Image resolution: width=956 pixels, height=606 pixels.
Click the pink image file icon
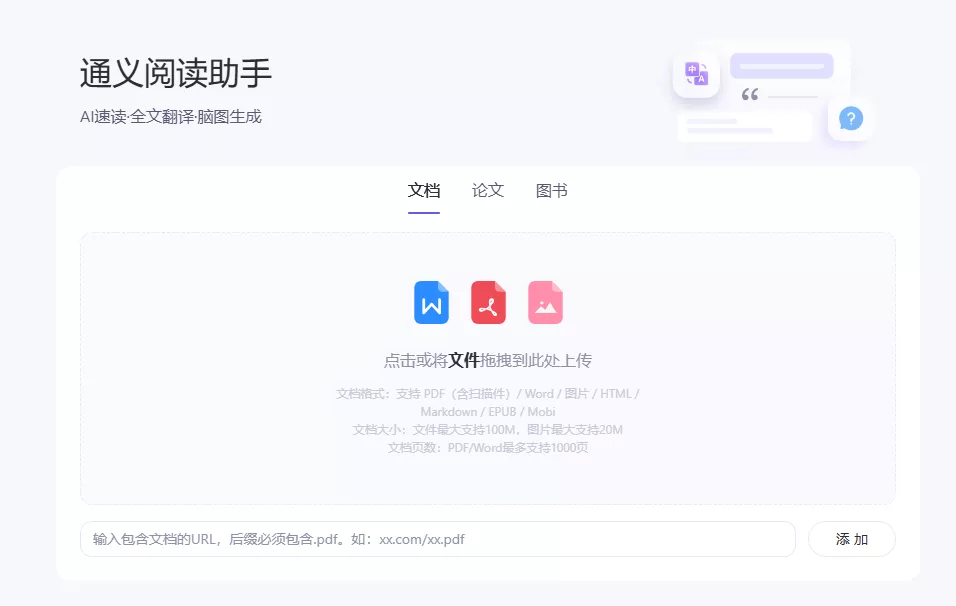[545, 302]
